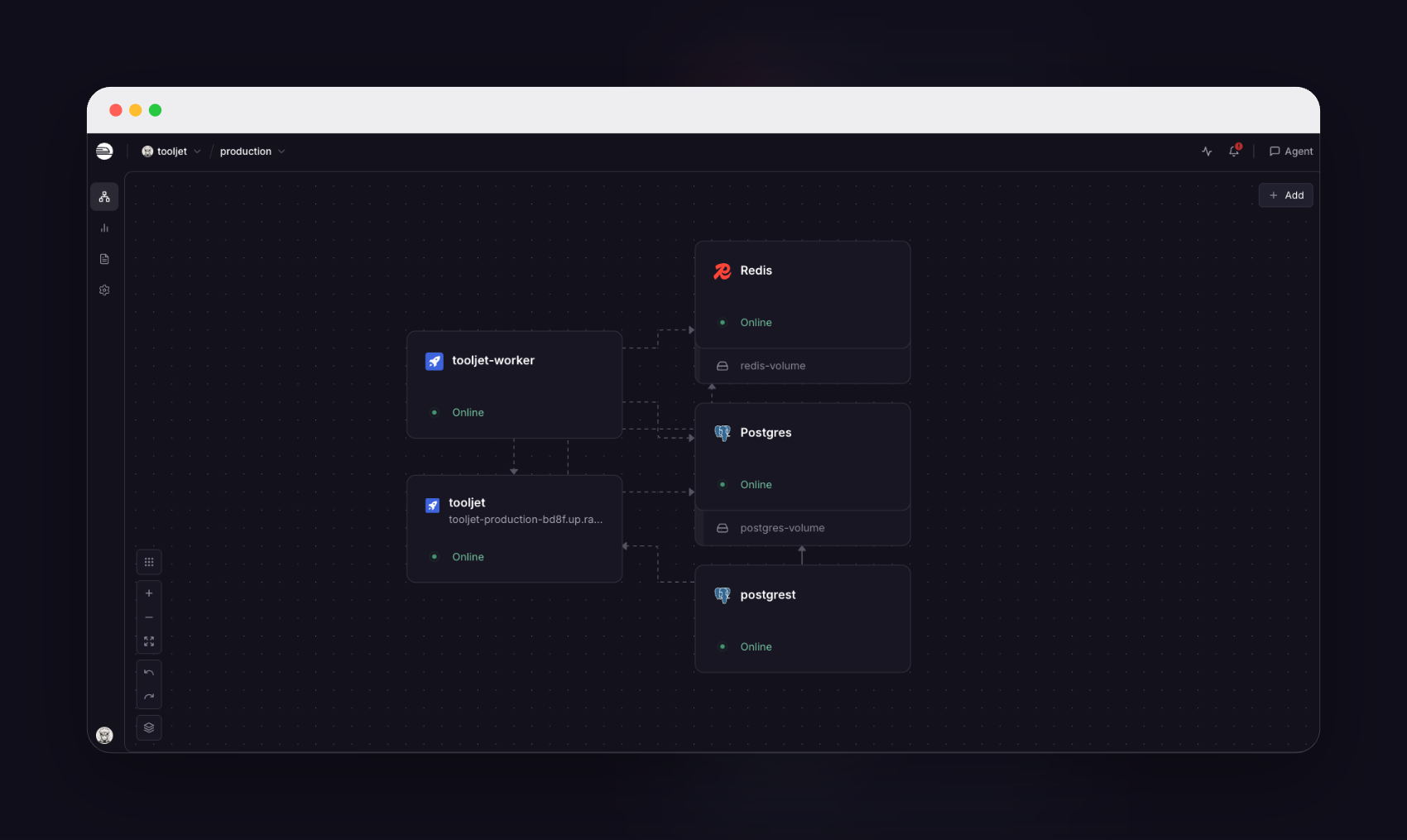Click the postgres-volume disk icon
The image size is (1407, 840).
(x=723, y=528)
